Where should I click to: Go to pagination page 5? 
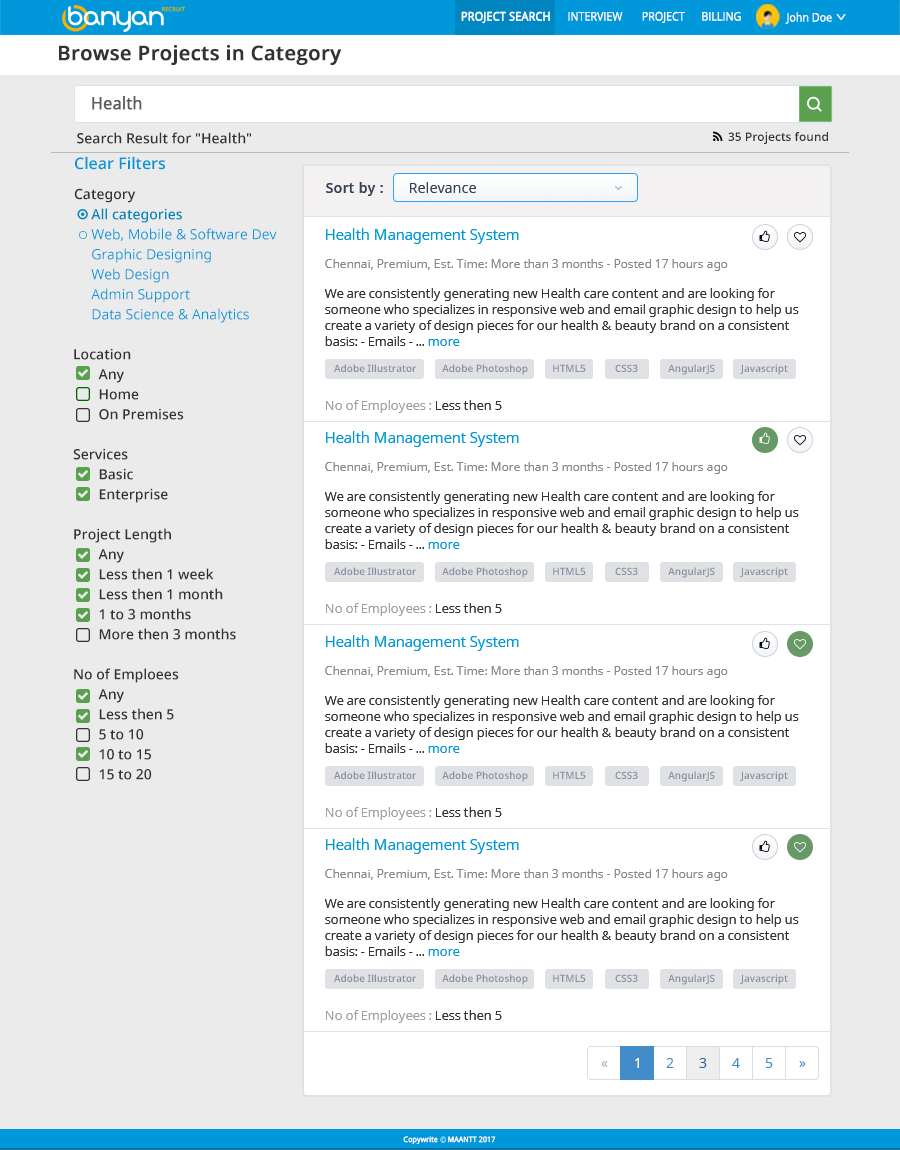(769, 1063)
